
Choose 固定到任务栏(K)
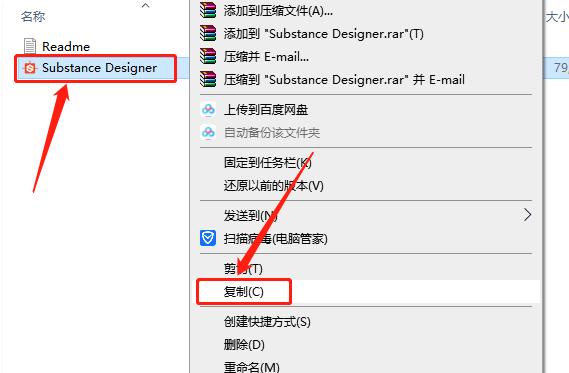pyautogui.click(x=366, y=163)
